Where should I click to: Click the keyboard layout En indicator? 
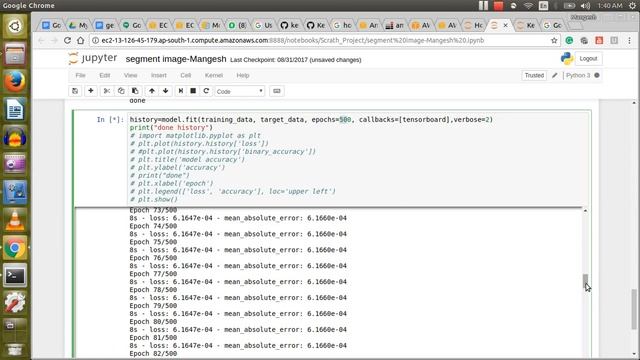(543, 6)
